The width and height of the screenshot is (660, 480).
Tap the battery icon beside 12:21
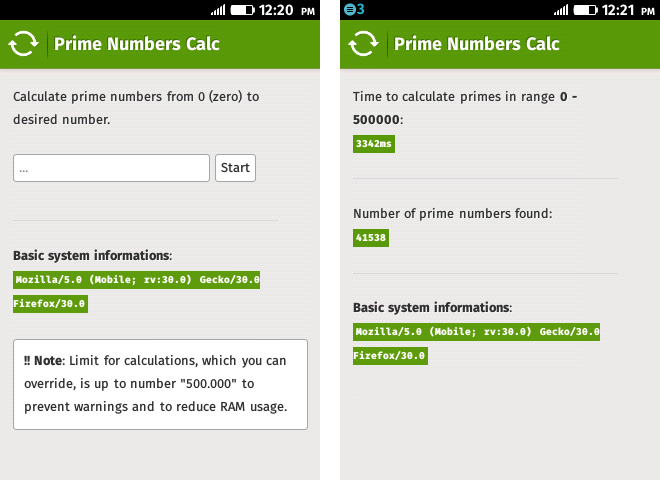[x=583, y=10]
